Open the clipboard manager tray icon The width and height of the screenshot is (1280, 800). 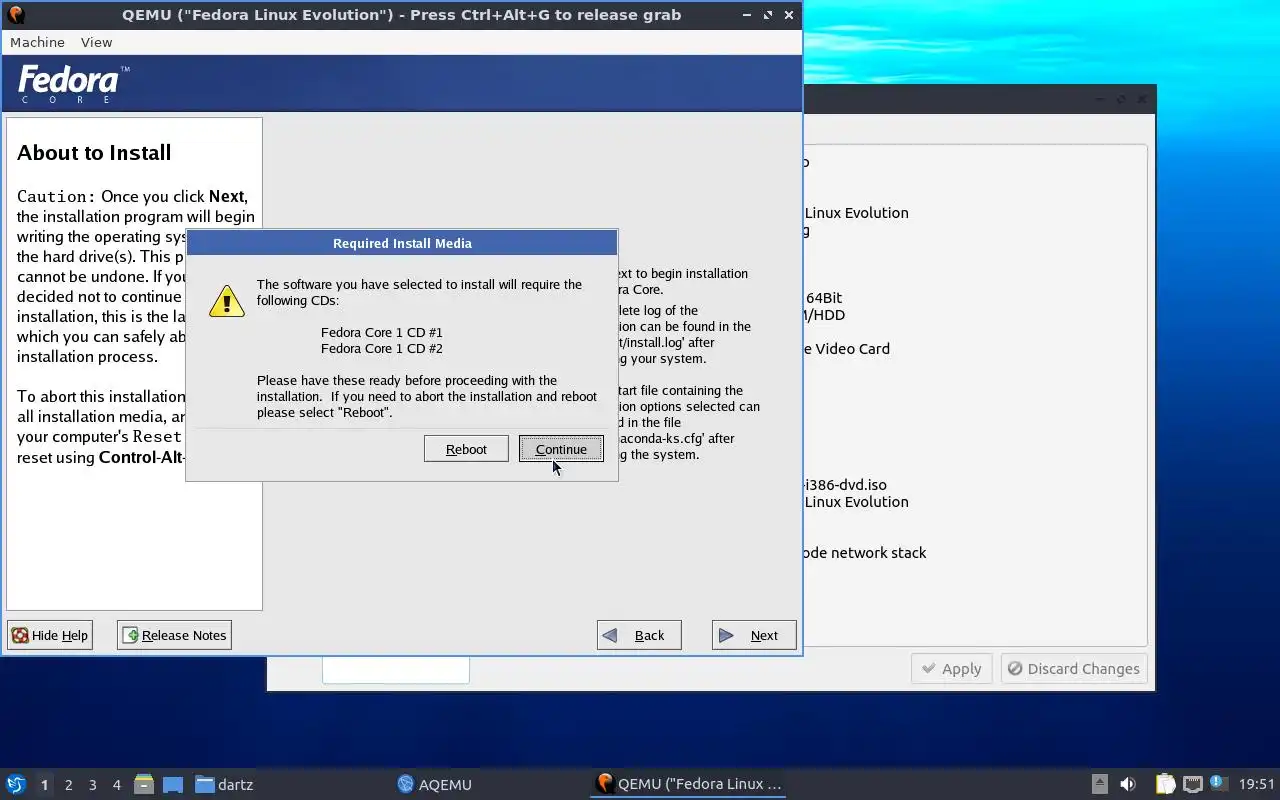pyautogui.click(x=1165, y=784)
